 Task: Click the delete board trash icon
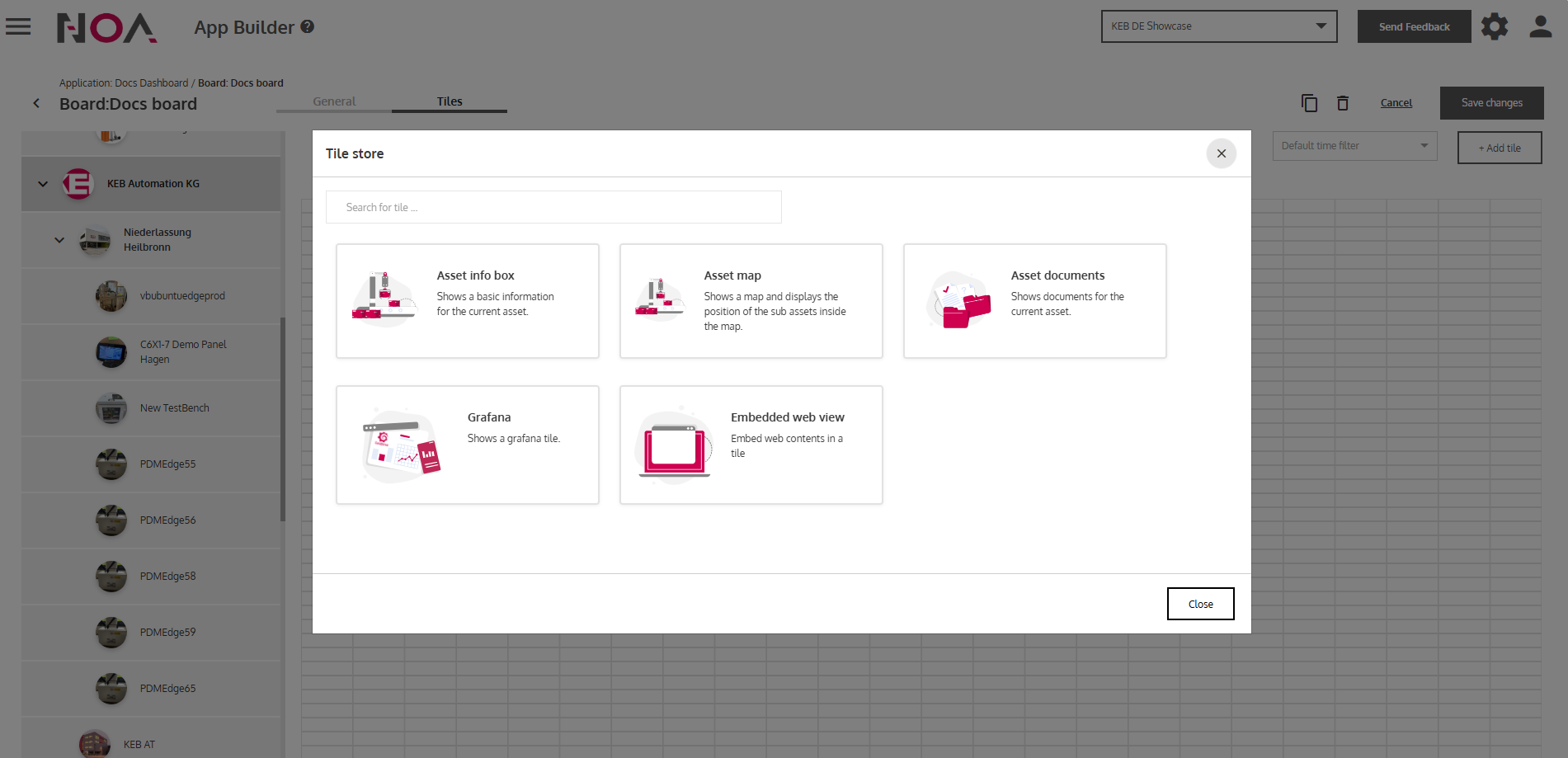(x=1343, y=103)
